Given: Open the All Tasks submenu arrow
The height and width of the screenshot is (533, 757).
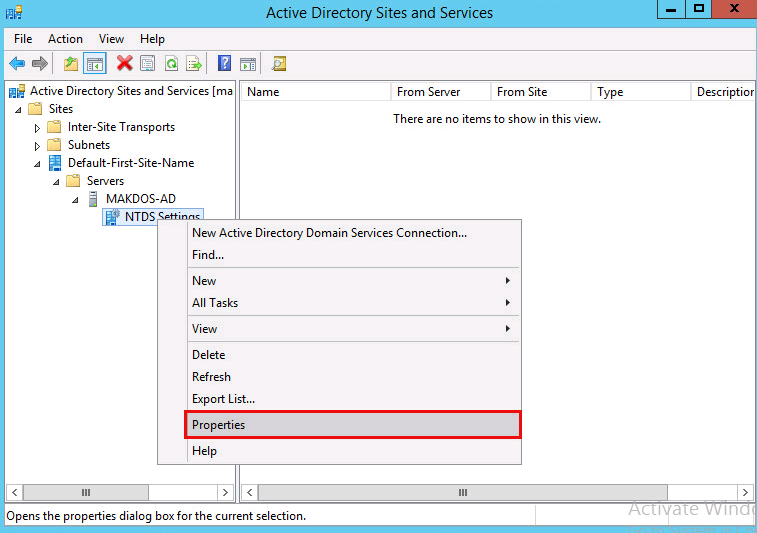Looking at the screenshot, I should click(508, 302).
